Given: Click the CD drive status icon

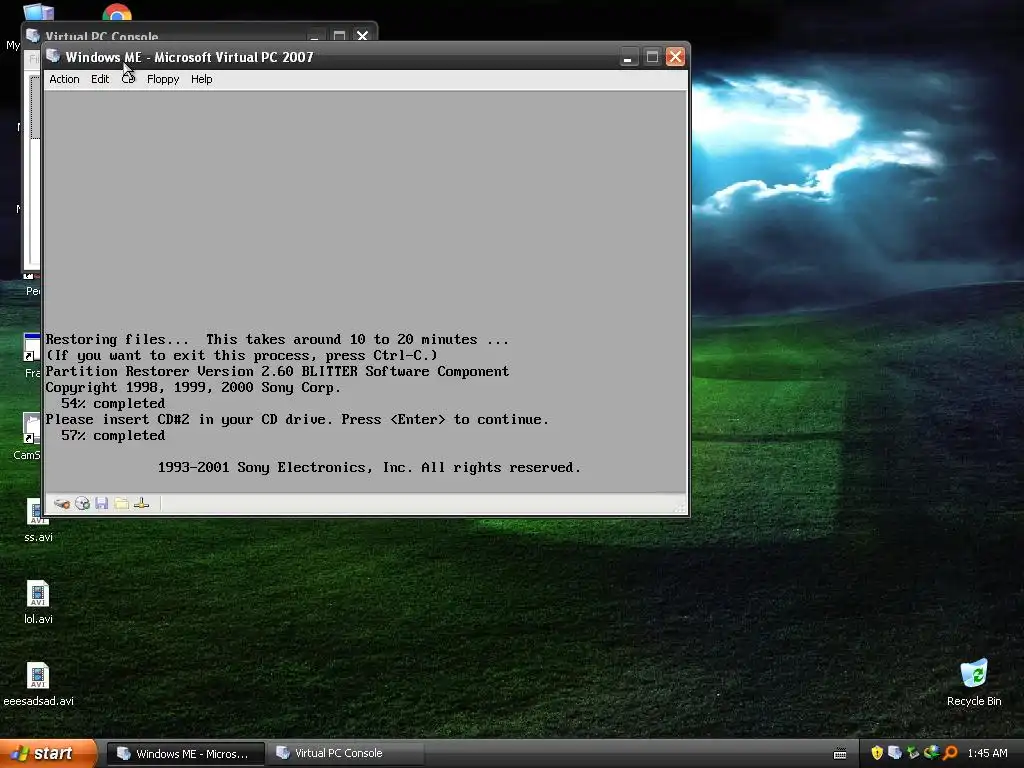Looking at the screenshot, I should click(x=82, y=504).
